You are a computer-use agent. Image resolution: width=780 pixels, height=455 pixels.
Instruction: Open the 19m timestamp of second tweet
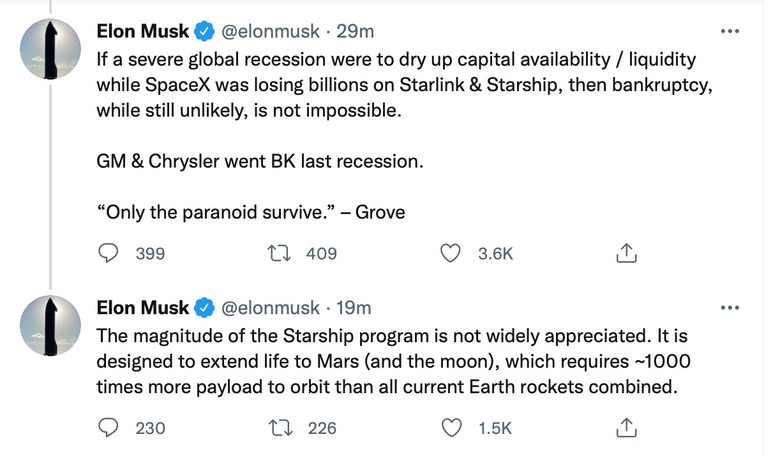[351, 307]
